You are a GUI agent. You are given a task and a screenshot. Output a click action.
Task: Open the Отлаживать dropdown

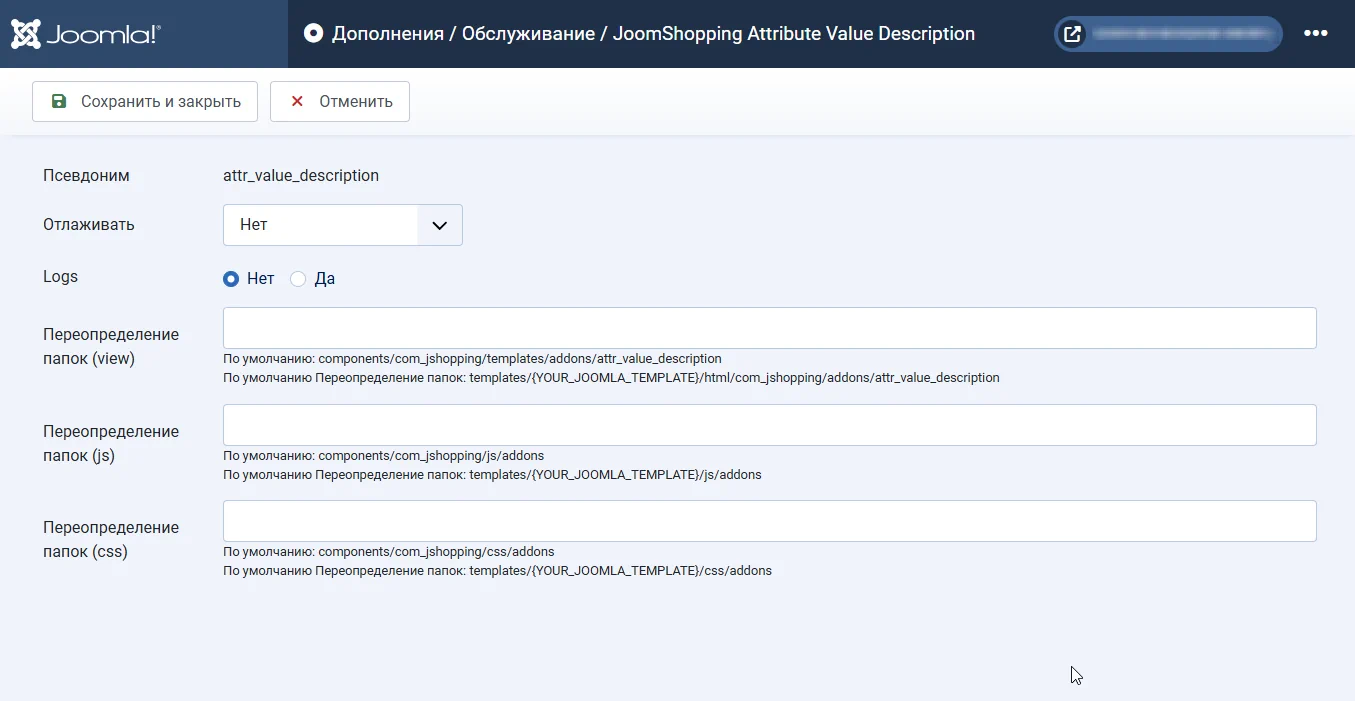343,225
